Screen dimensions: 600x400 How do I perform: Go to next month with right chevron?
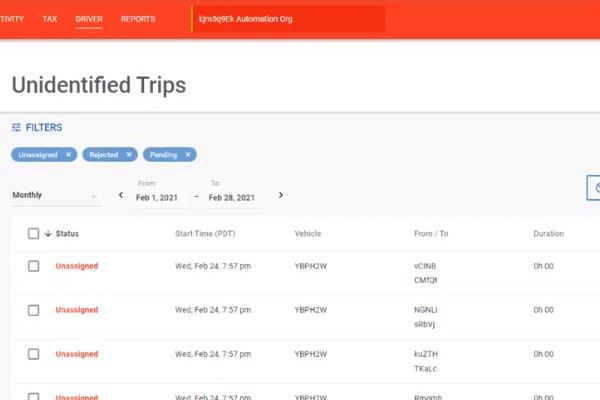[280, 195]
